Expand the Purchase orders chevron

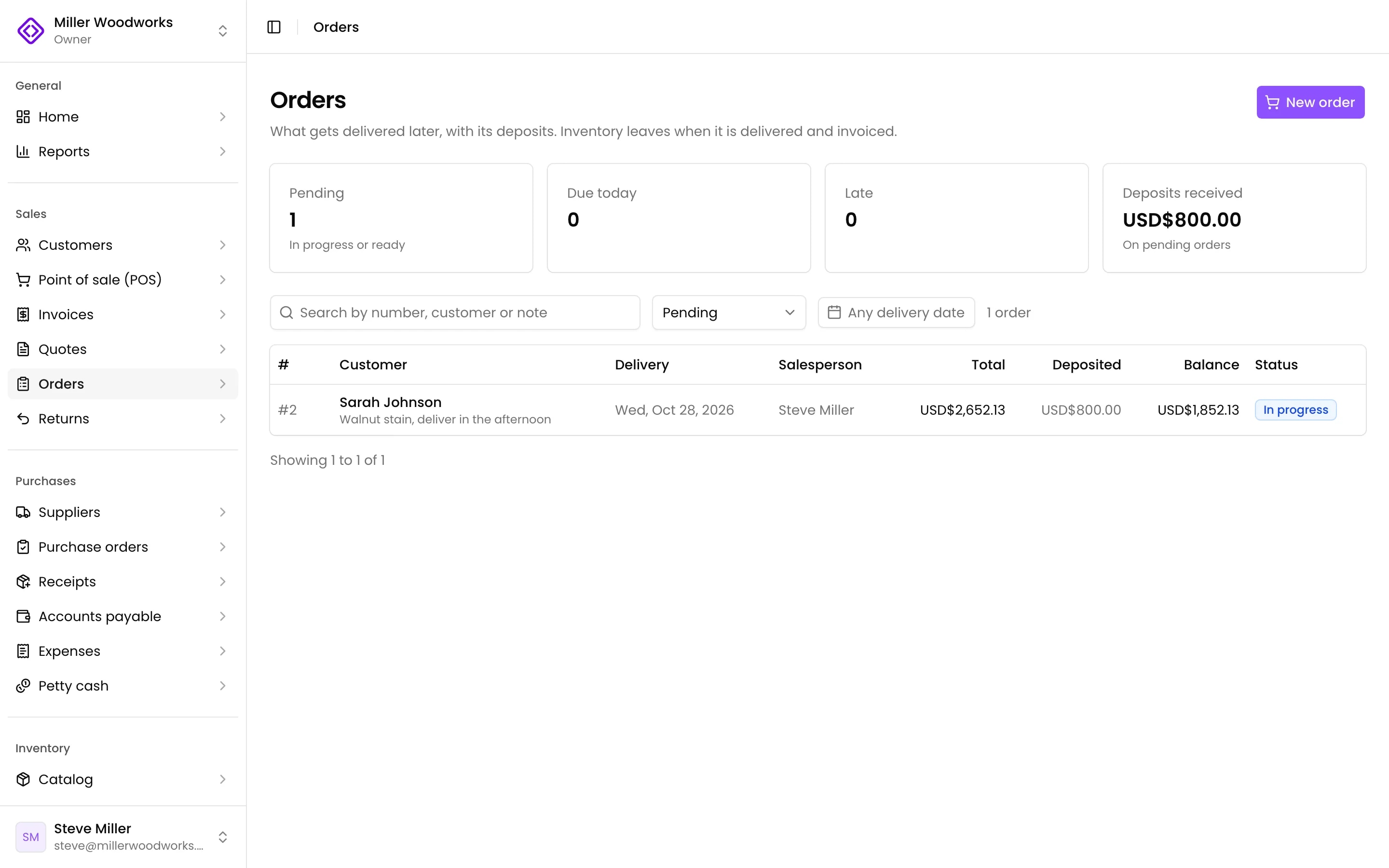pos(223,547)
